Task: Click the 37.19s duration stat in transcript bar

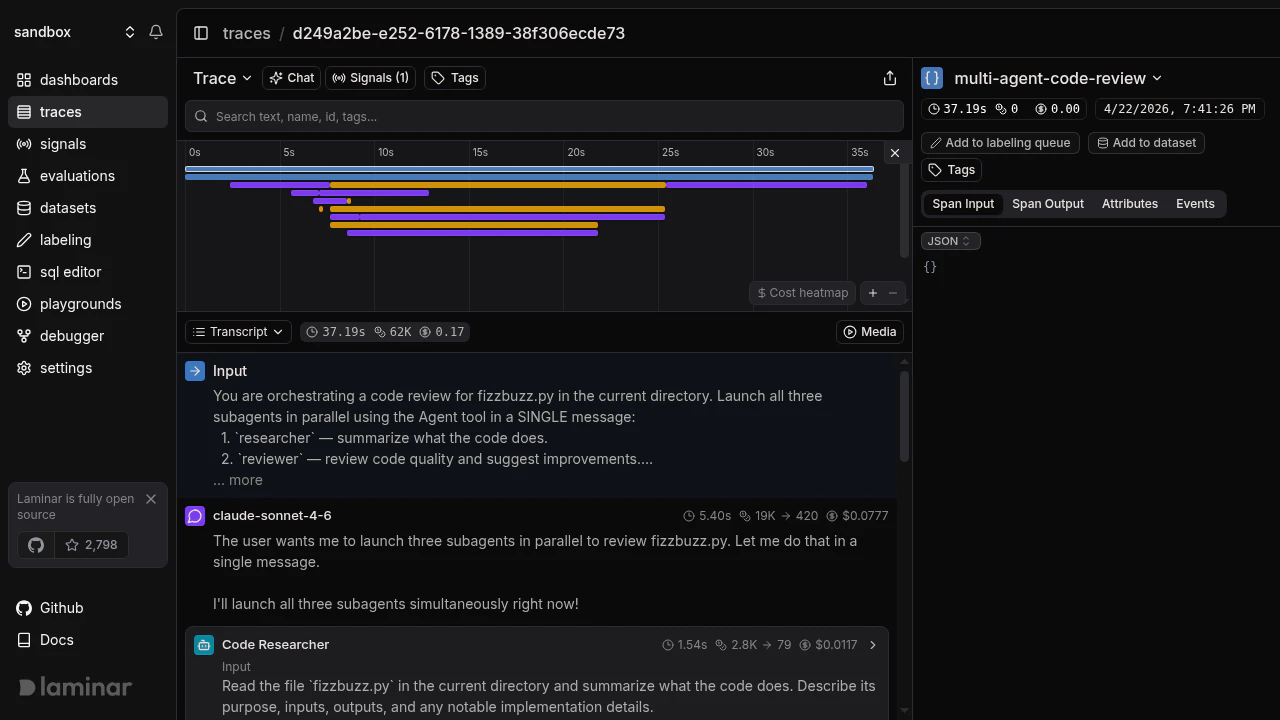Action: point(335,332)
